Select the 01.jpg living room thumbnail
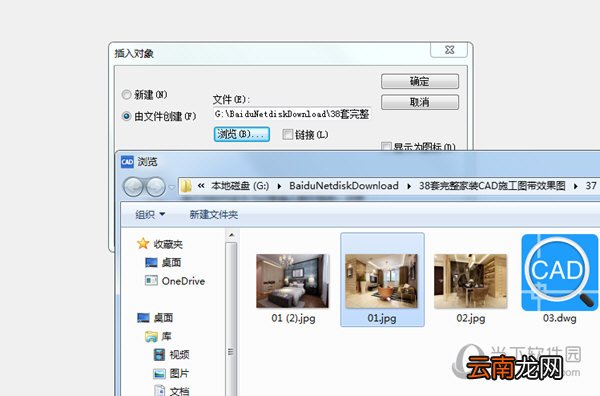This screenshot has height=396, width=600. point(382,281)
